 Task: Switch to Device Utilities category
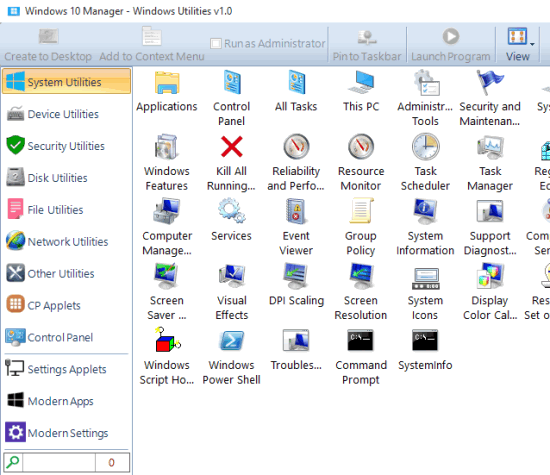click(x=66, y=114)
